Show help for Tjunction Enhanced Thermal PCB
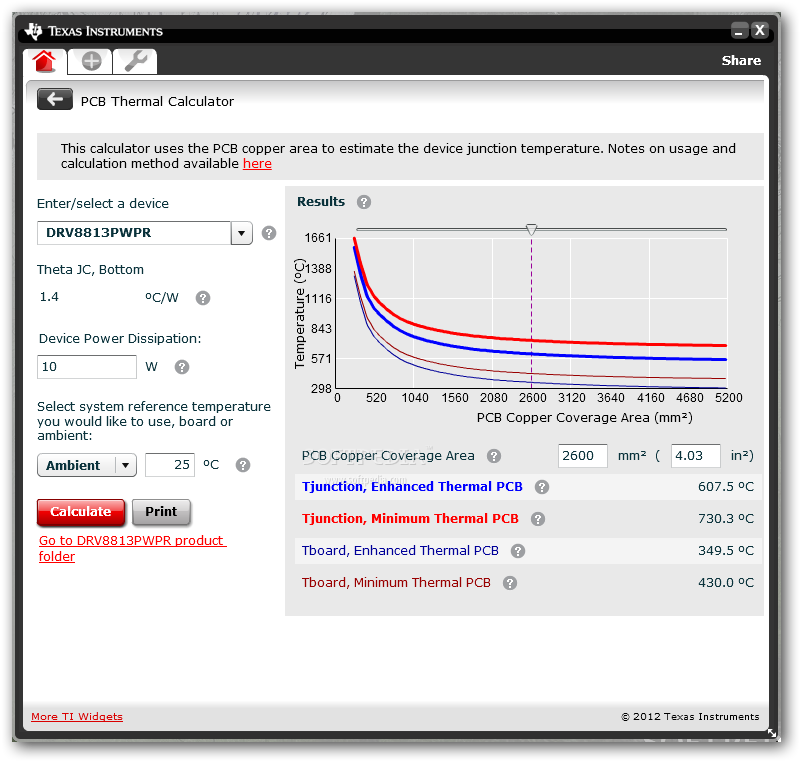Image resolution: width=801 pixels, height=762 pixels. click(x=541, y=487)
